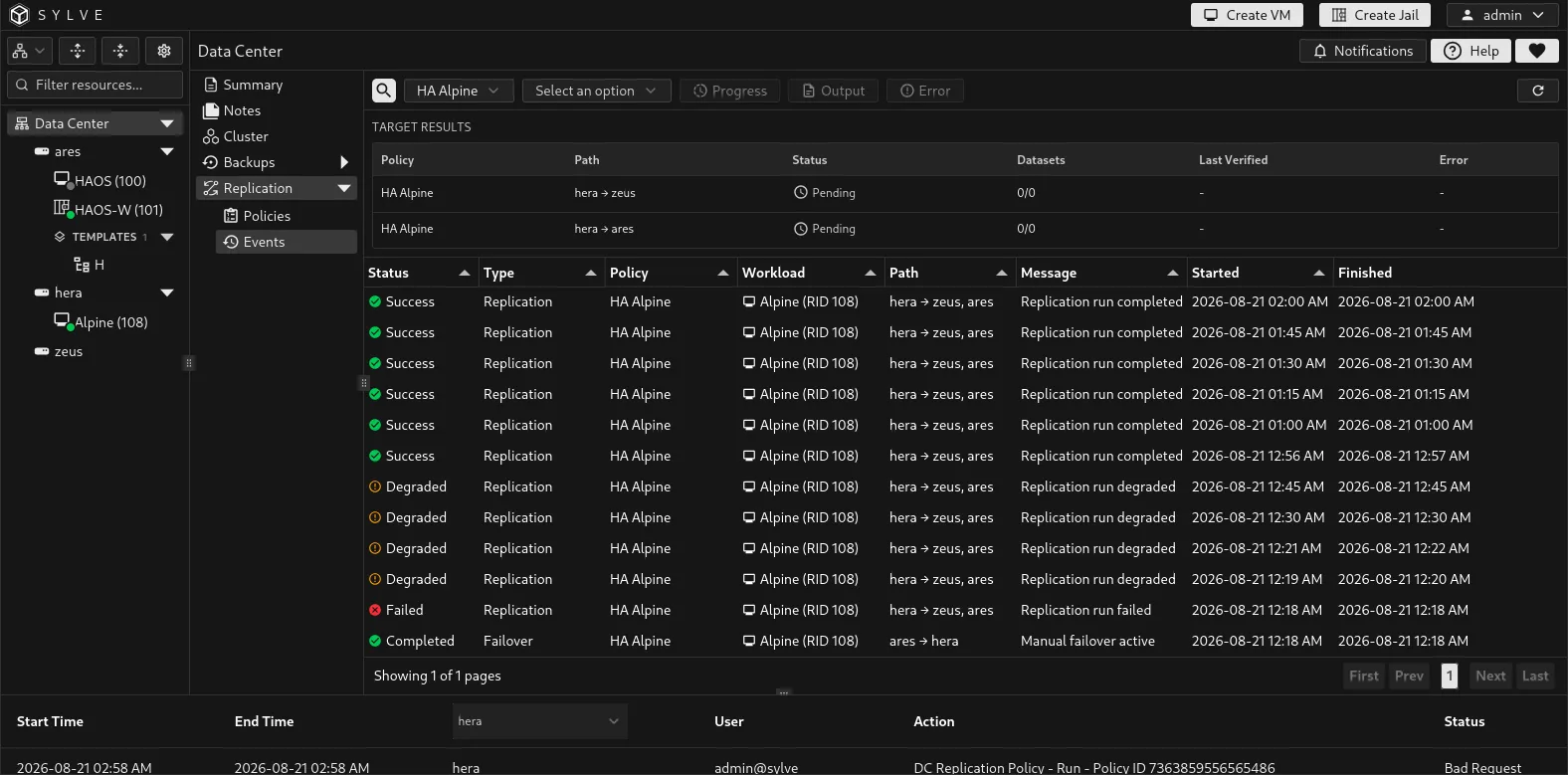Open the Select an option dropdown

click(597, 91)
